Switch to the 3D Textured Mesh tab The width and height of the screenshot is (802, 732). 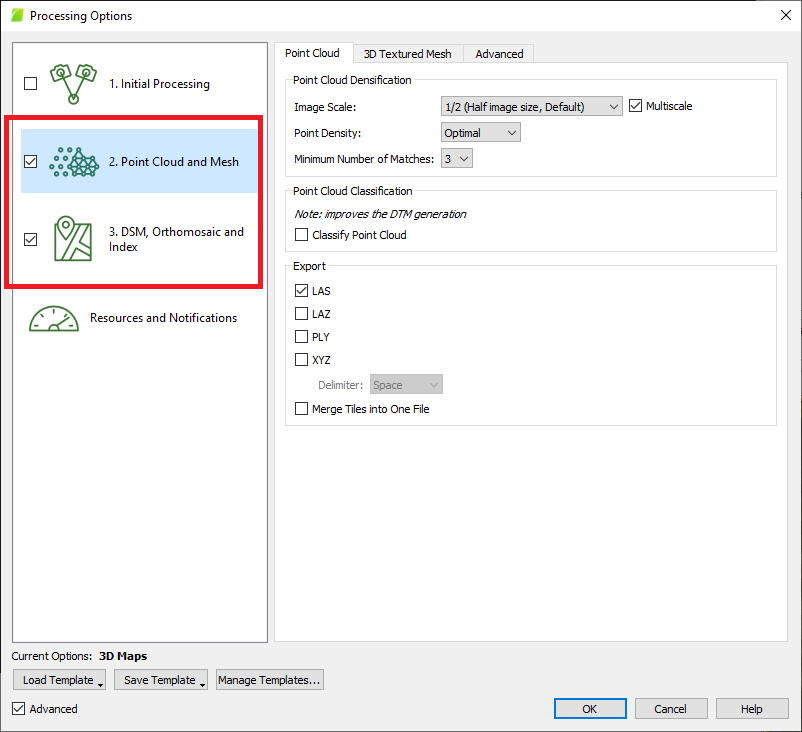(407, 54)
